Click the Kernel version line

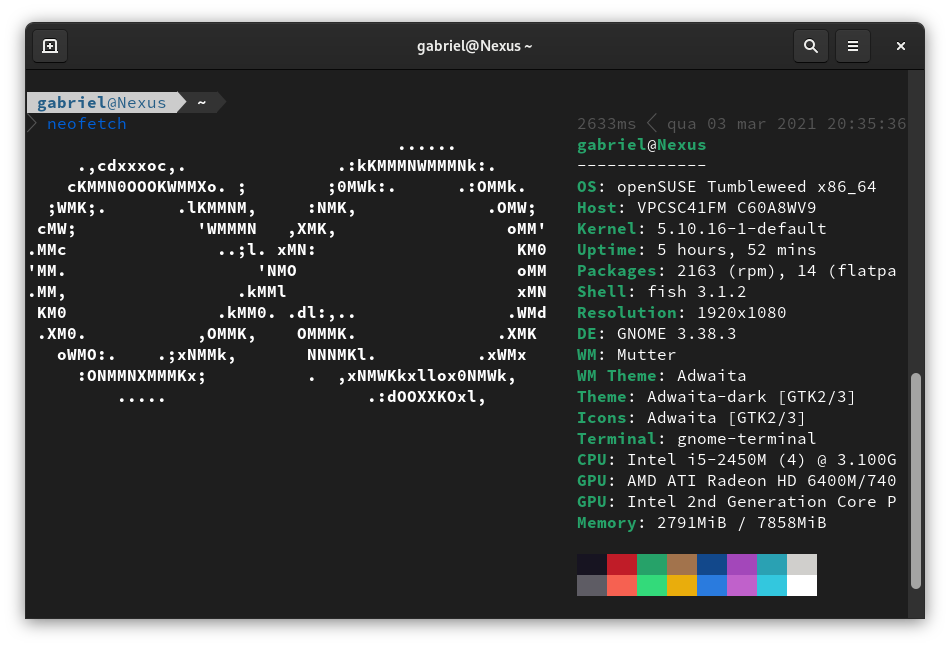pyautogui.click(x=701, y=229)
